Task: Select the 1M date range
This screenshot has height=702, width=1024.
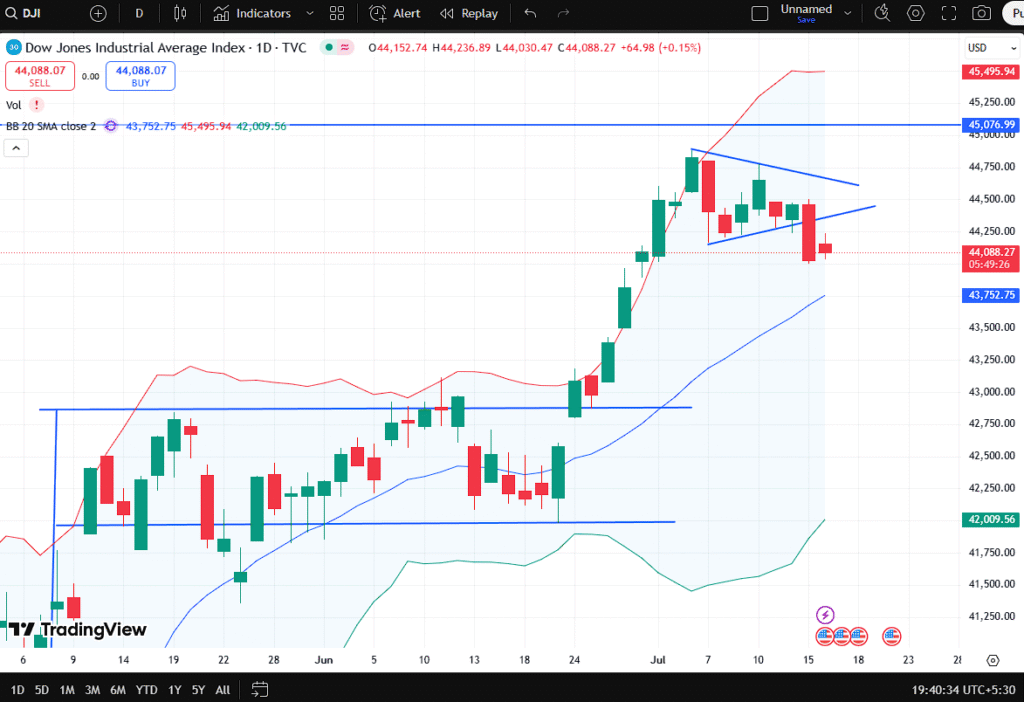Action: click(x=67, y=690)
